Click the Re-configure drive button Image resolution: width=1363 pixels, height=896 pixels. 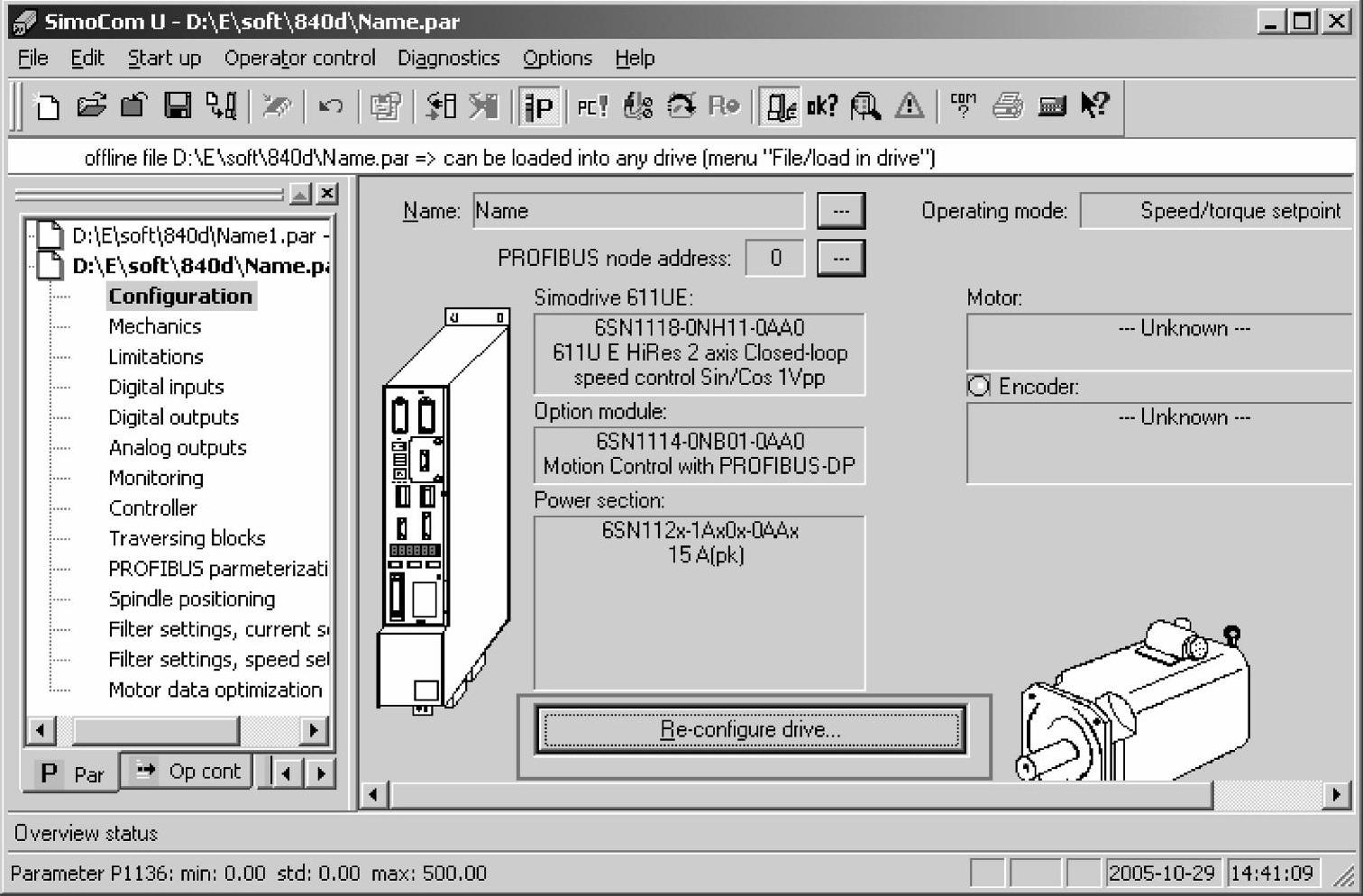pos(750,729)
